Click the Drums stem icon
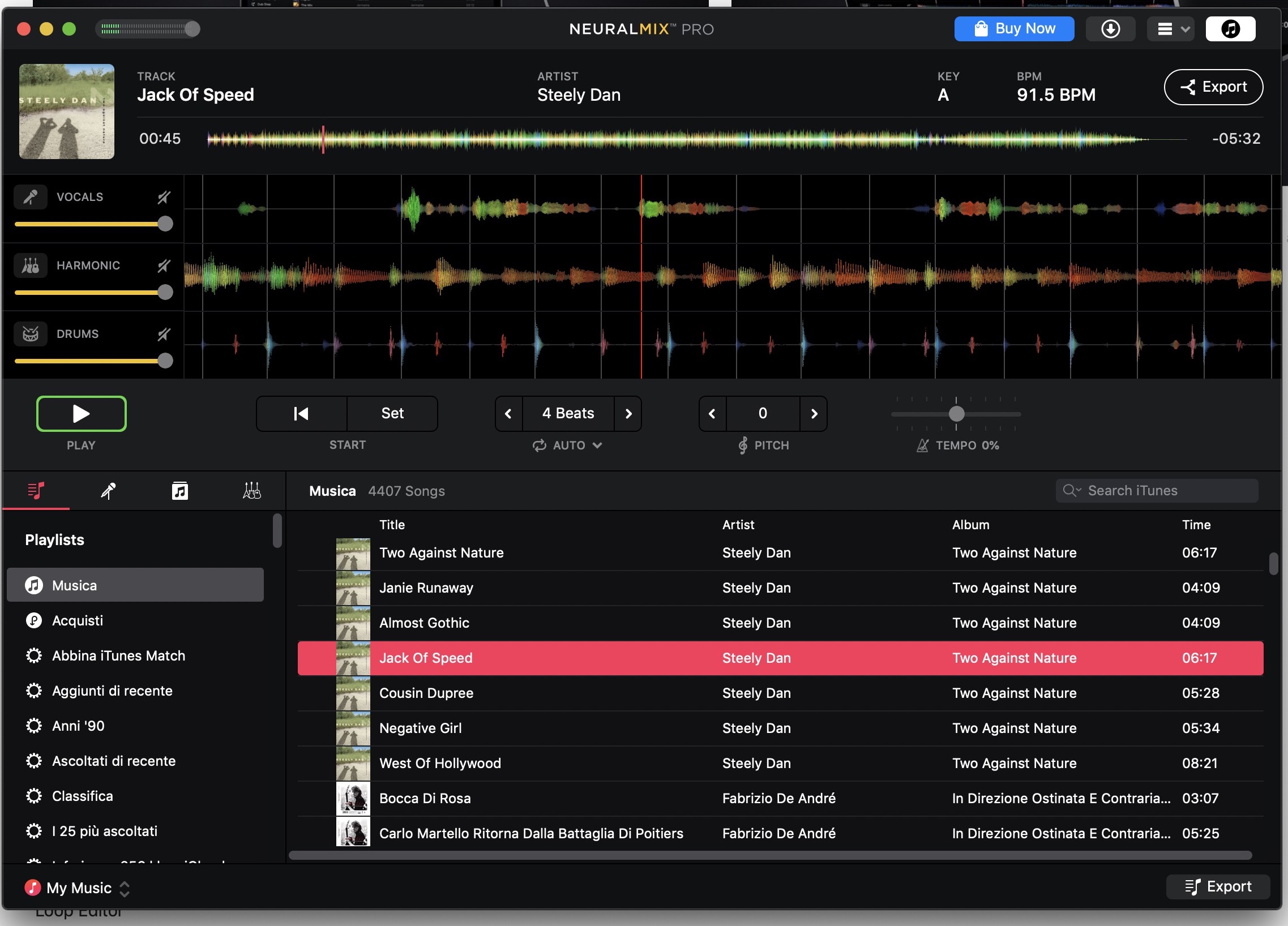This screenshot has height=926, width=1288. [x=31, y=334]
